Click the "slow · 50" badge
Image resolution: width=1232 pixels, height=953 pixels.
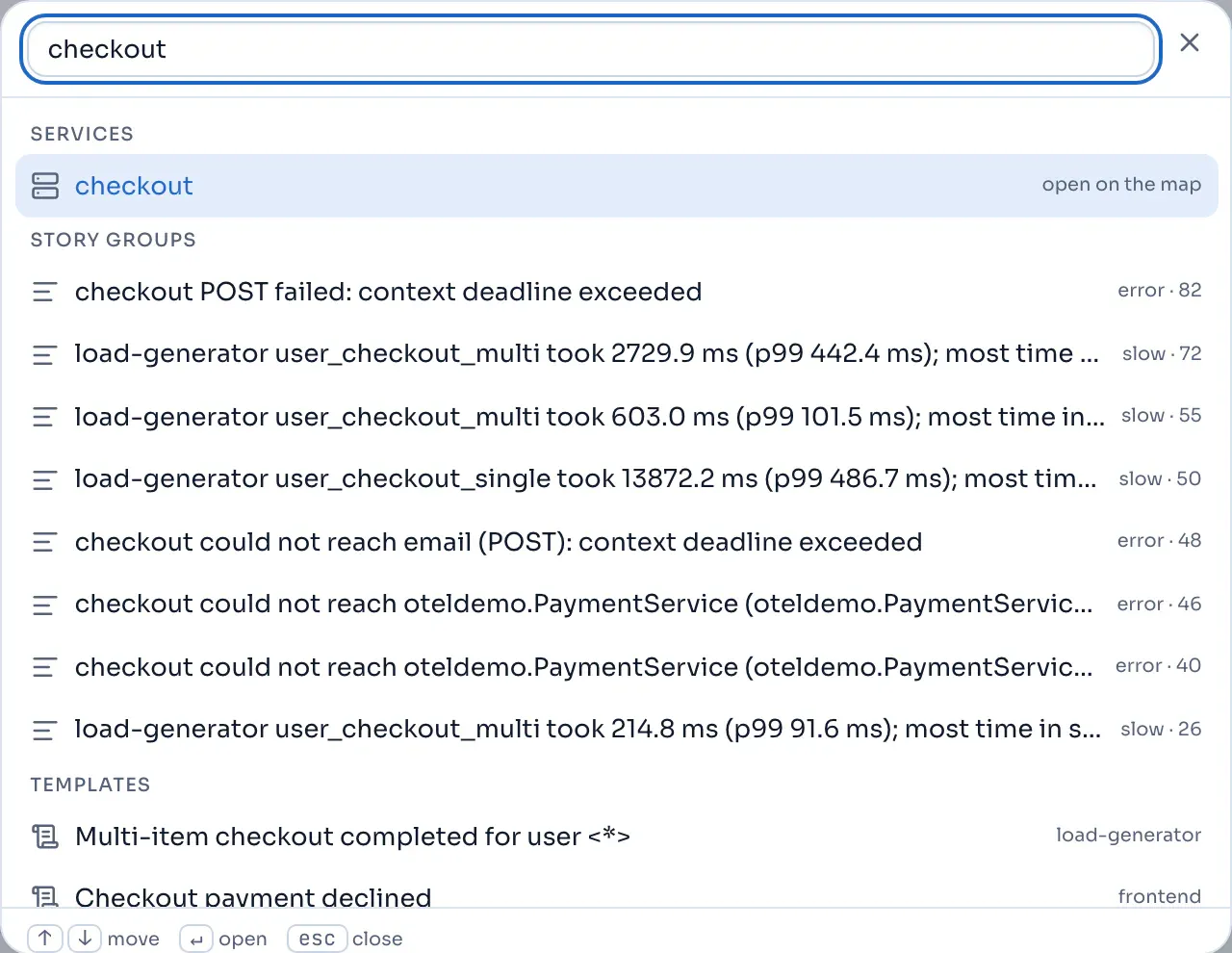[x=1160, y=479]
